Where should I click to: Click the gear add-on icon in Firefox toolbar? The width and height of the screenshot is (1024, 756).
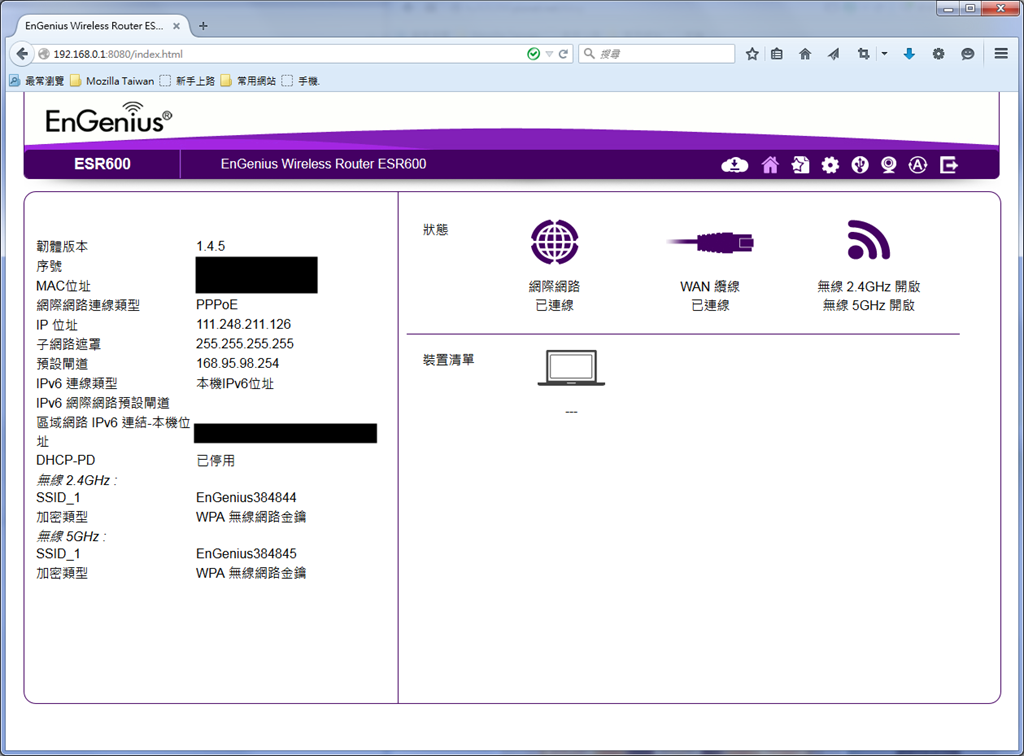click(938, 54)
